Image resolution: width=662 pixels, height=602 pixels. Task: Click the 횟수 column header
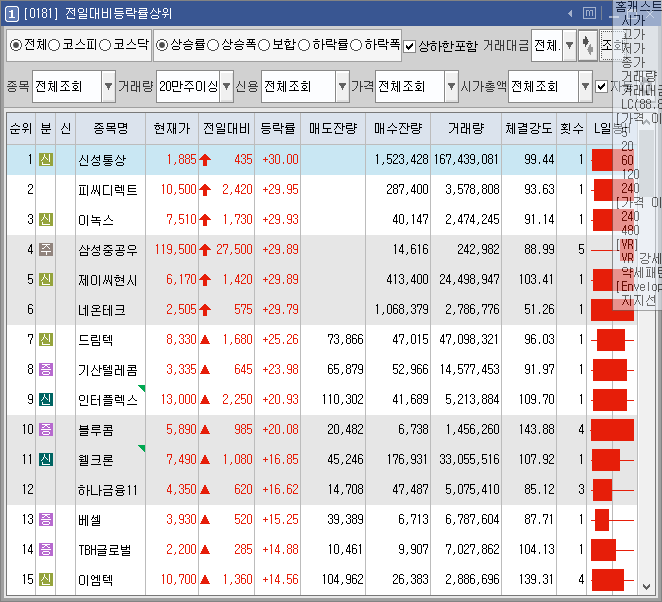click(x=571, y=128)
